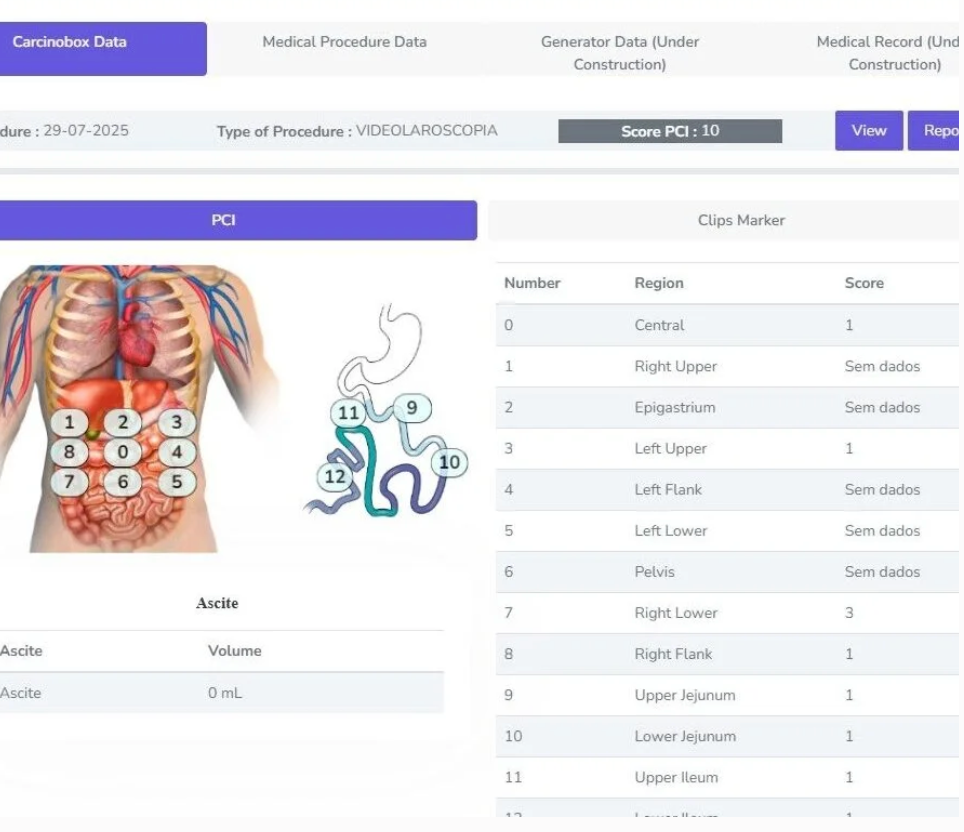This screenshot has width=964, height=832.
Task: Click the Central region table row
Action: click(x=727, y=325)
